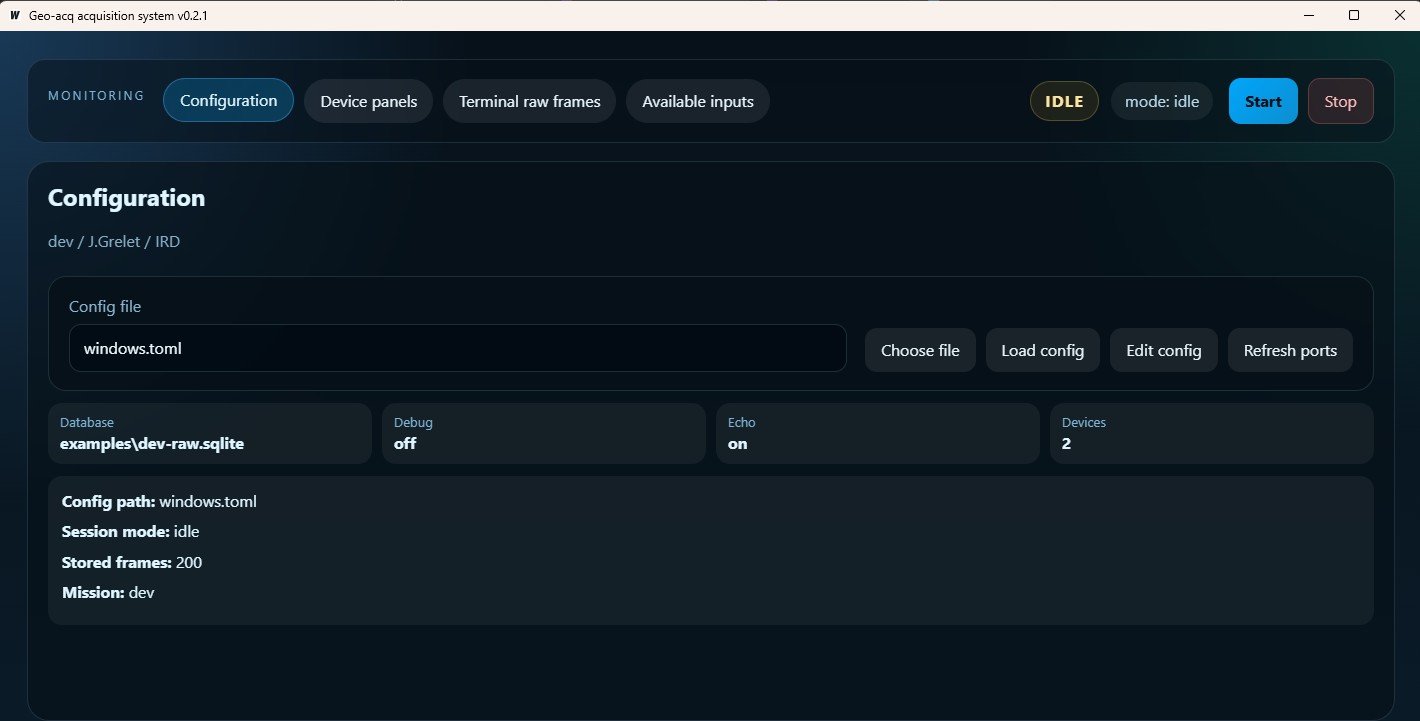Click the 'dev / J.Grelet / IRD' subtitle

[114, 241]
